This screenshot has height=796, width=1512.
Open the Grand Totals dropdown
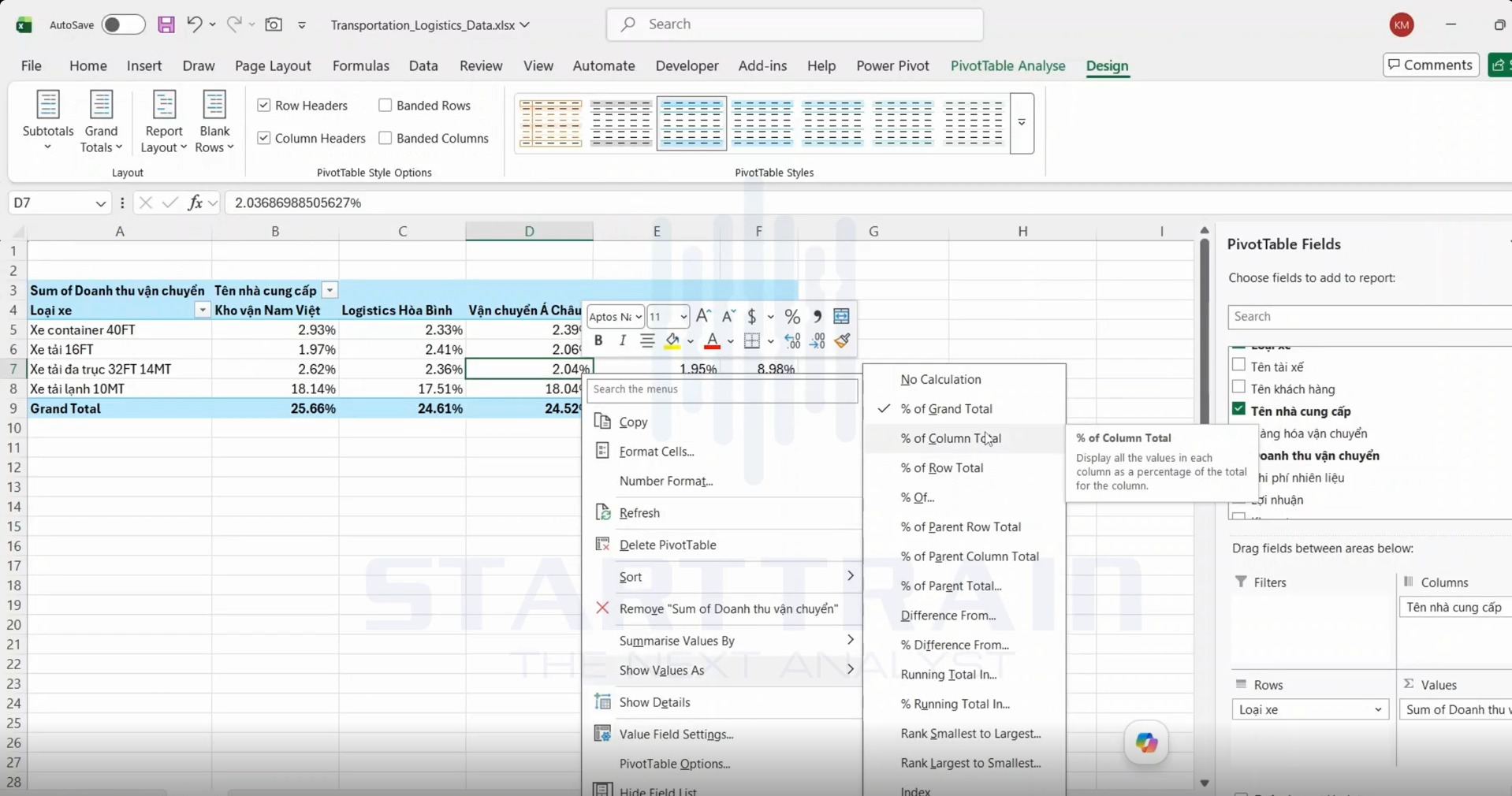(101, 122)
